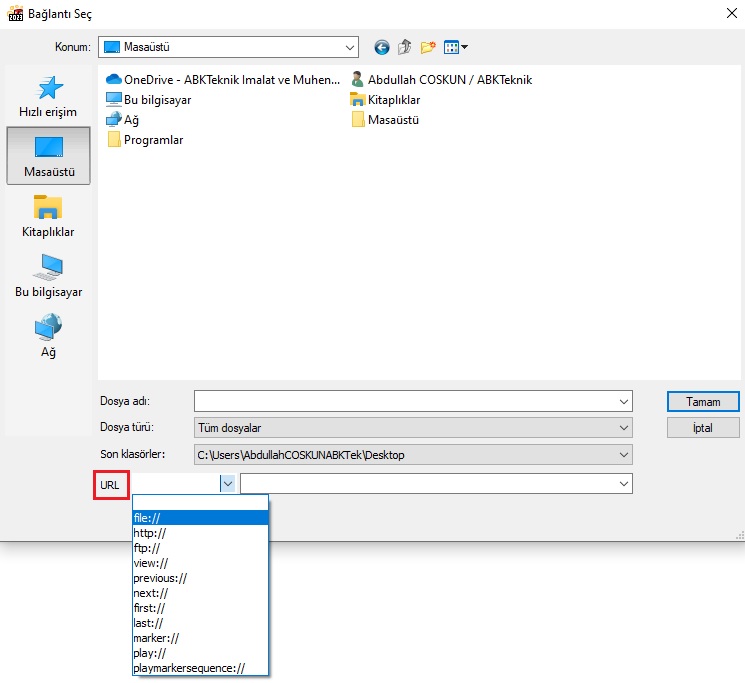This screenshot has width=745, height=683.
Task: Open the View menu icon
Action: tap(456, 47)
